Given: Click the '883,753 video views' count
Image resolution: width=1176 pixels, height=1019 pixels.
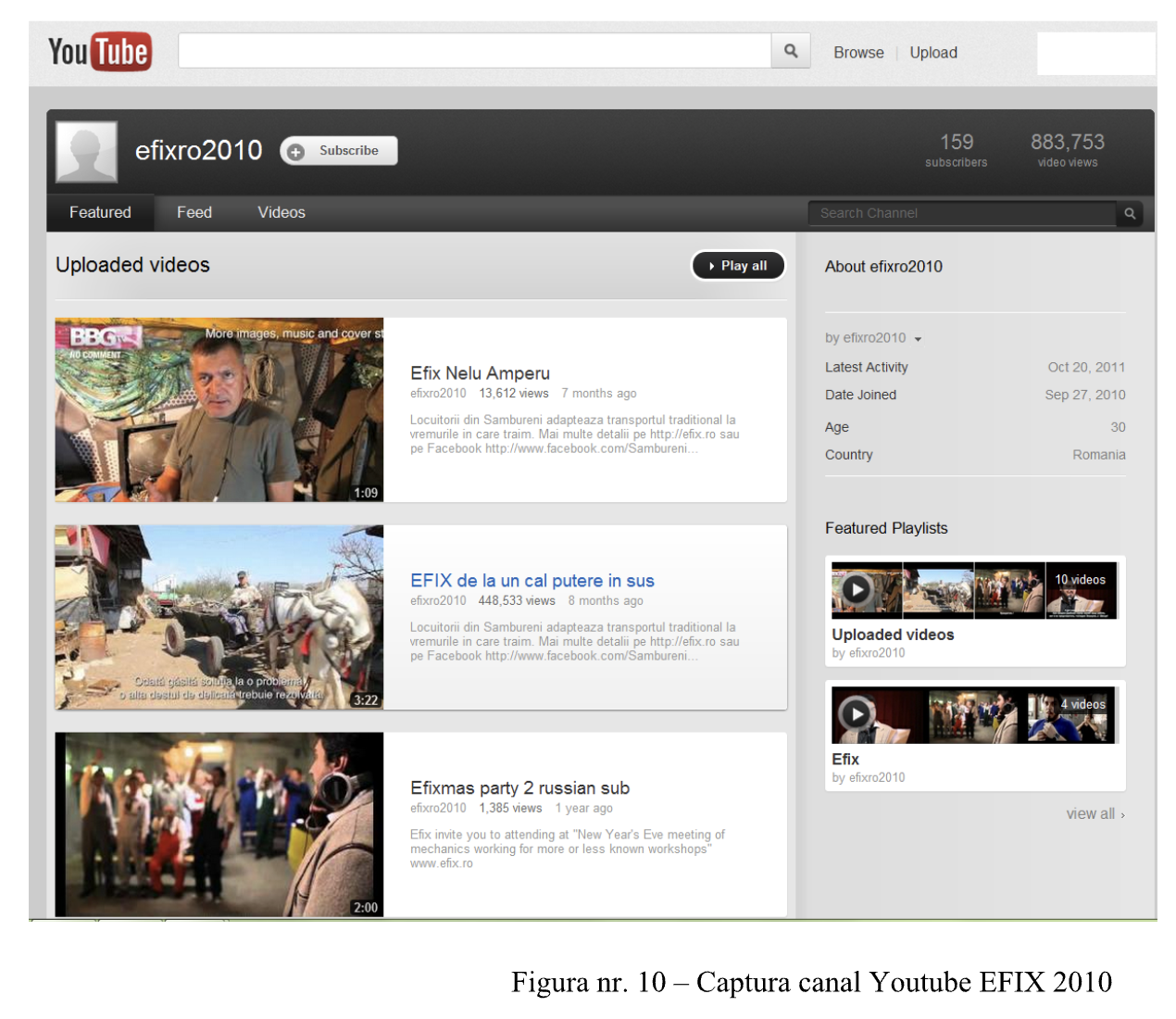Looking at the screenshot, I should click(x=1068, y=149).
